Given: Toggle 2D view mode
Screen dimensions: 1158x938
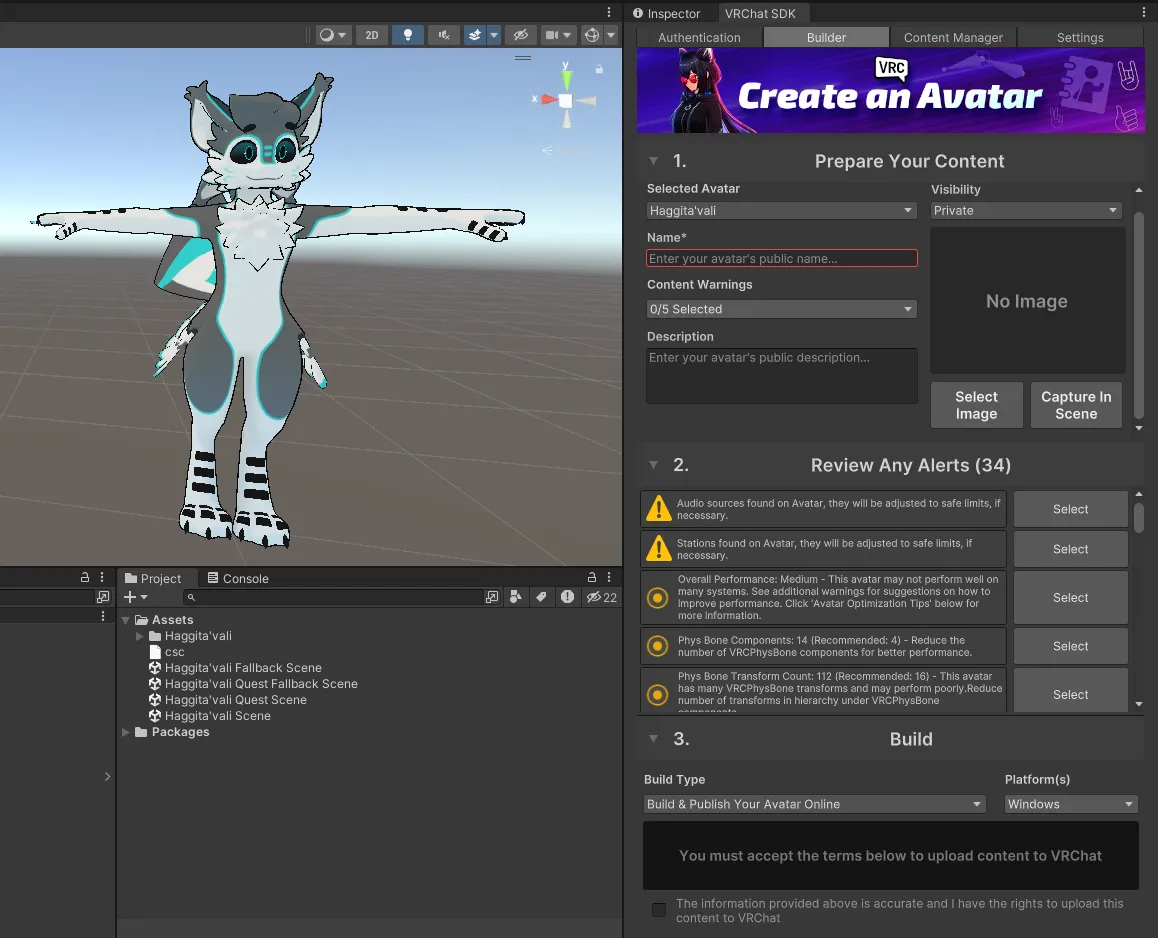Looking at the screenshot, I should (x=372, y=35).
